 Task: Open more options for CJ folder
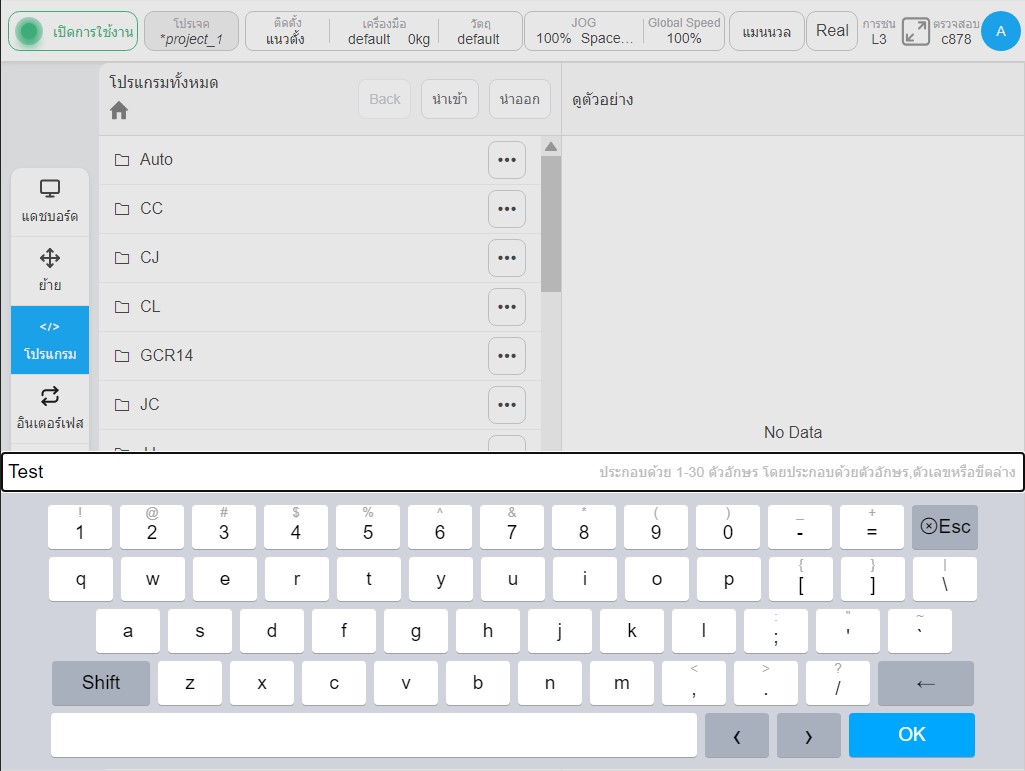coord(507,258)
